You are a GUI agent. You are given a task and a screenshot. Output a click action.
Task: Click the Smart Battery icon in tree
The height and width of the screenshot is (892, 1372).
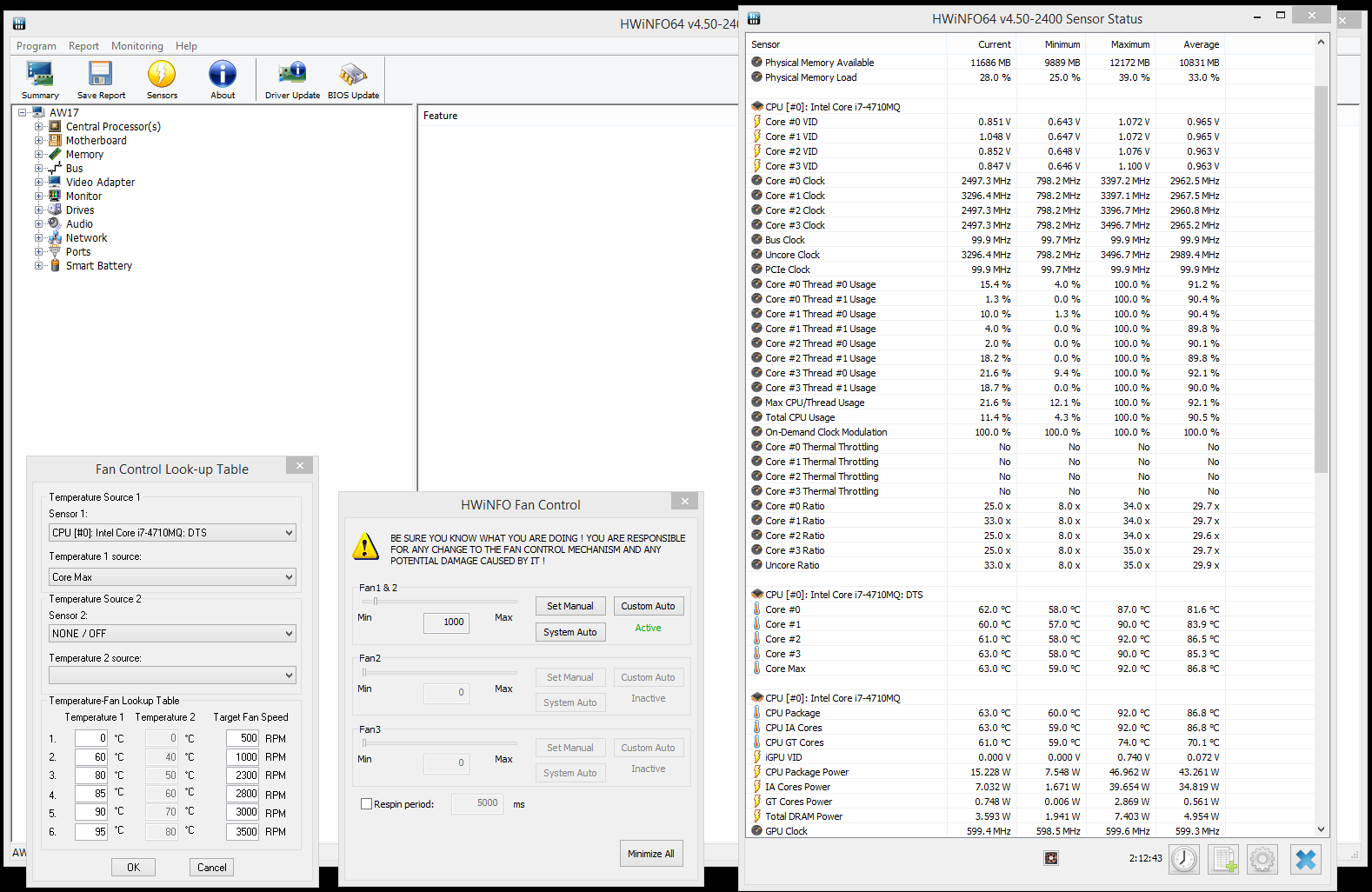(55, 265)
